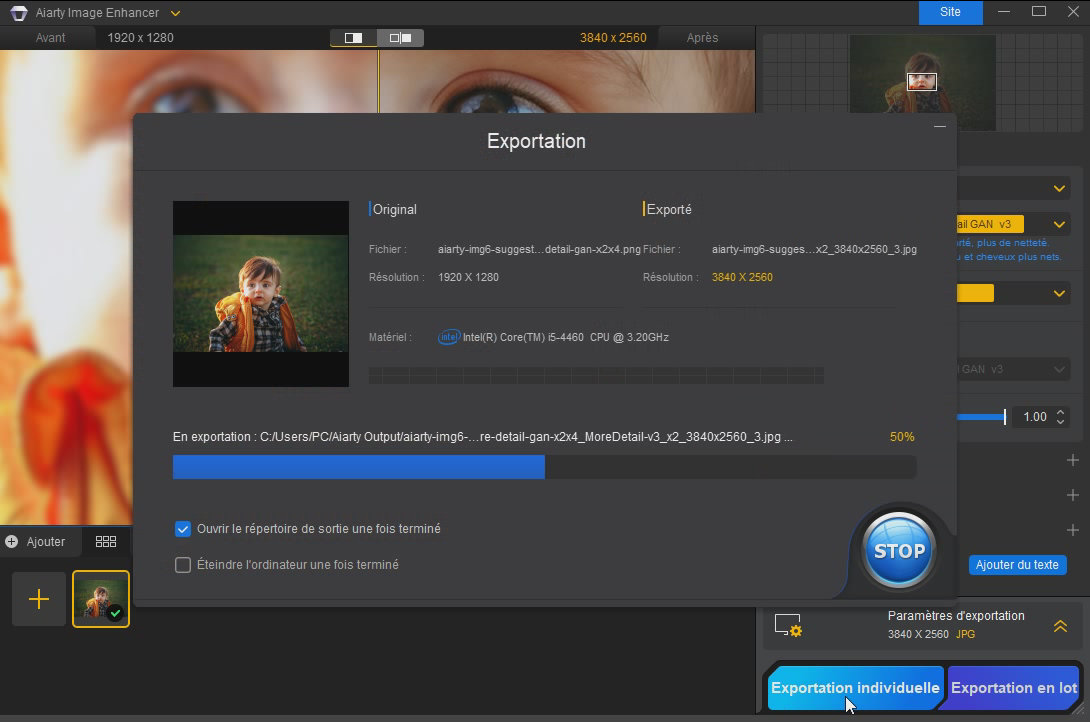Image resolution: width=1090 pixels, height=722 pixels.
Task: Open the Detail GAN v3 model dropdown
Action: point(1059,225)
